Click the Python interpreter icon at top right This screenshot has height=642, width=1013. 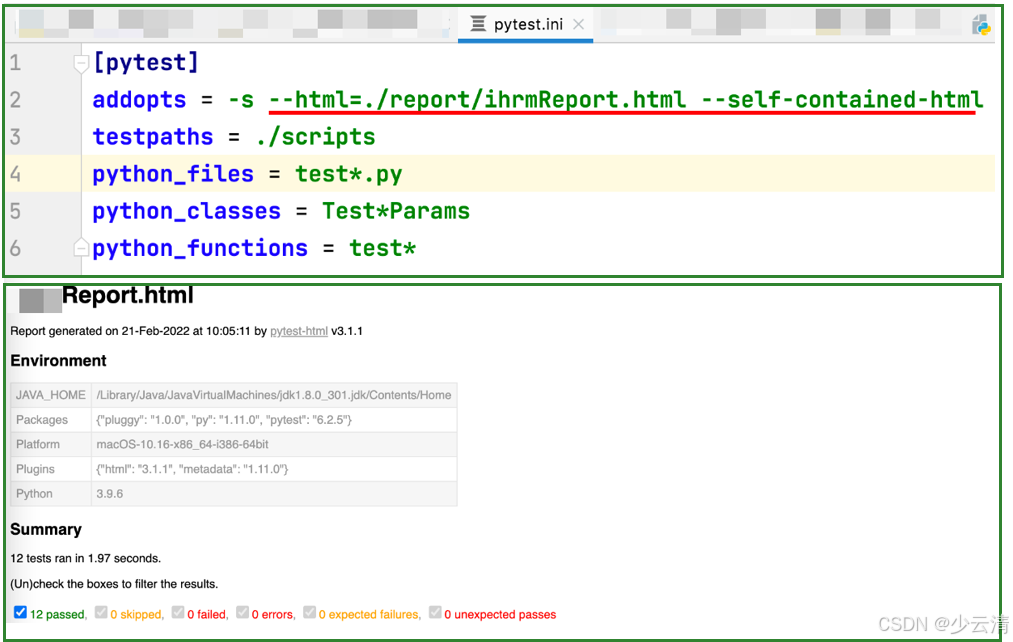(981, 25)
